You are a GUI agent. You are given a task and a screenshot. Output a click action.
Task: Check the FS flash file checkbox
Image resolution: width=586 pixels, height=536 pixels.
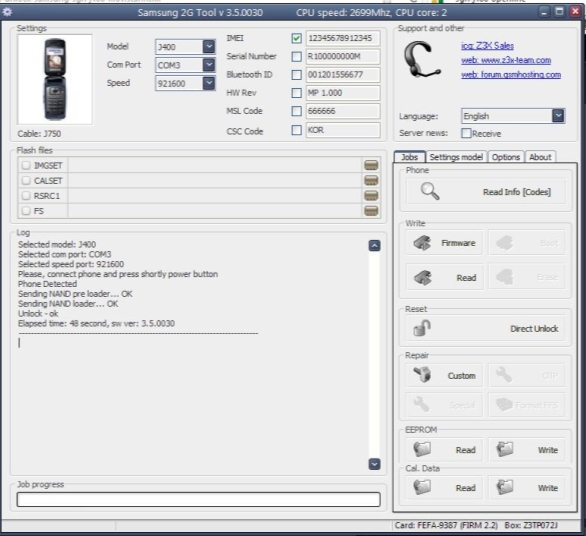click(26, 211)
